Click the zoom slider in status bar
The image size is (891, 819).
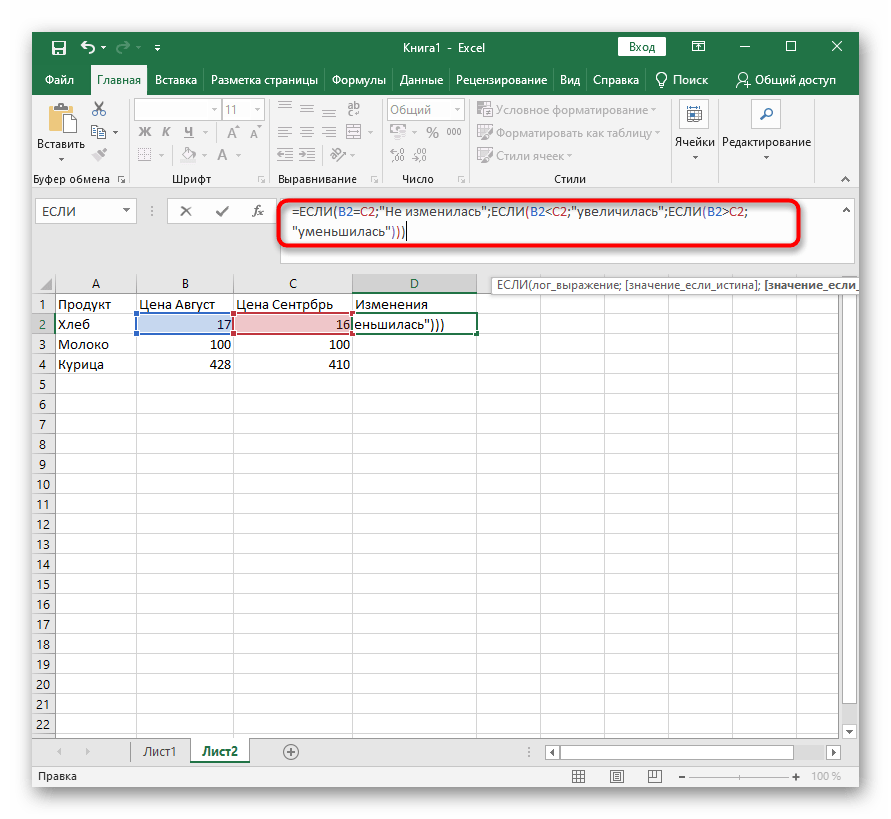[739, 776]
